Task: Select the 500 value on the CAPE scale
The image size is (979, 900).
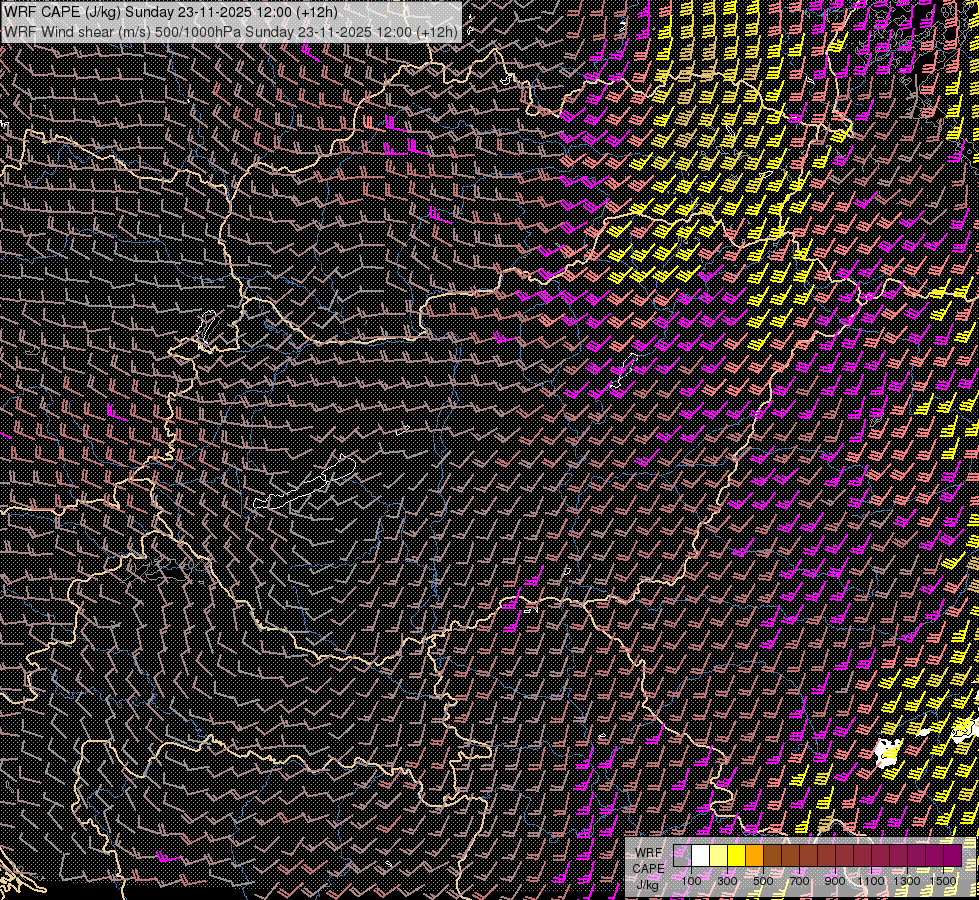Action: click(x=763, y=881)
